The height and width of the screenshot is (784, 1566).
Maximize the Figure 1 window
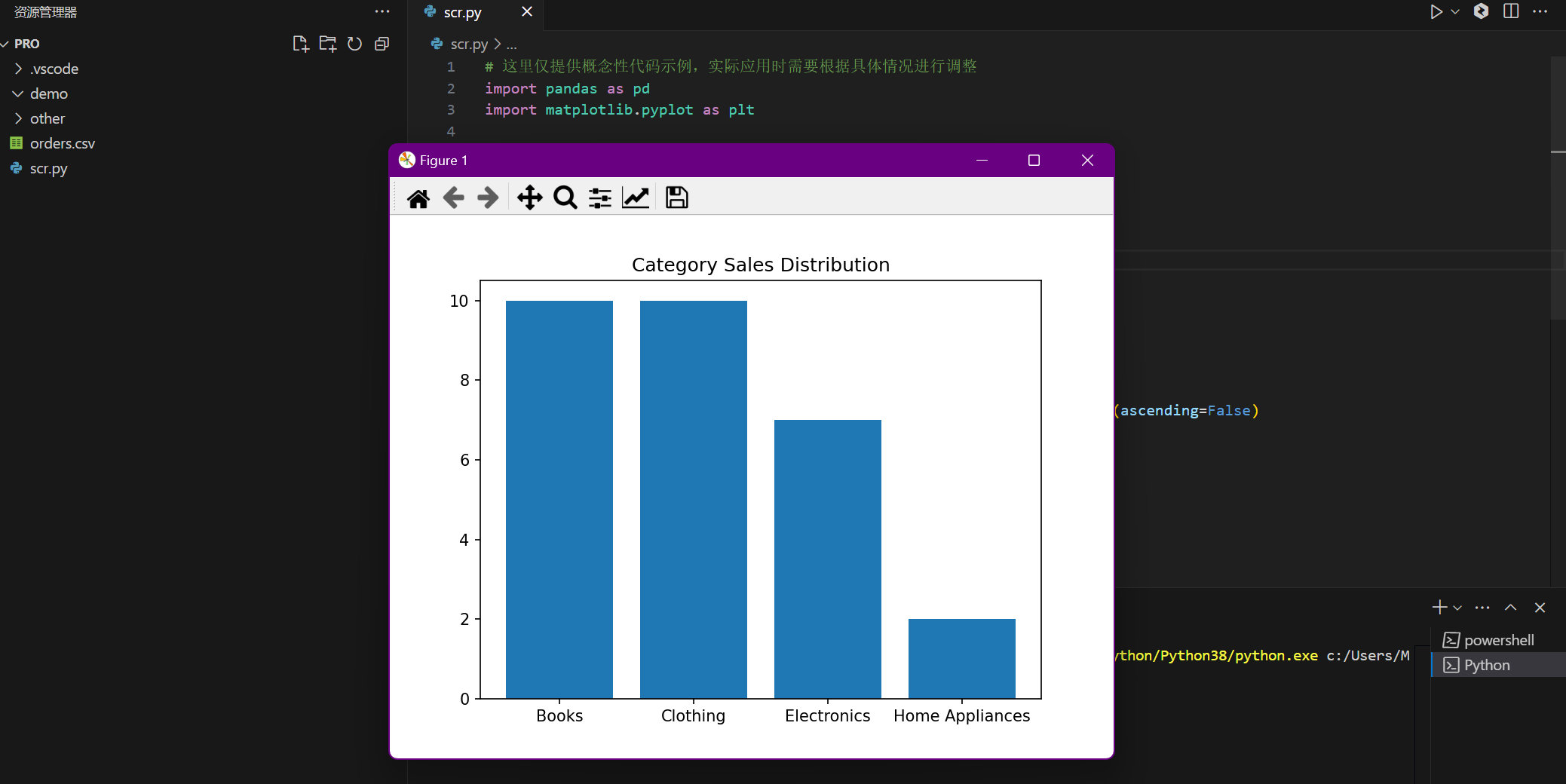click(1034, 161)
